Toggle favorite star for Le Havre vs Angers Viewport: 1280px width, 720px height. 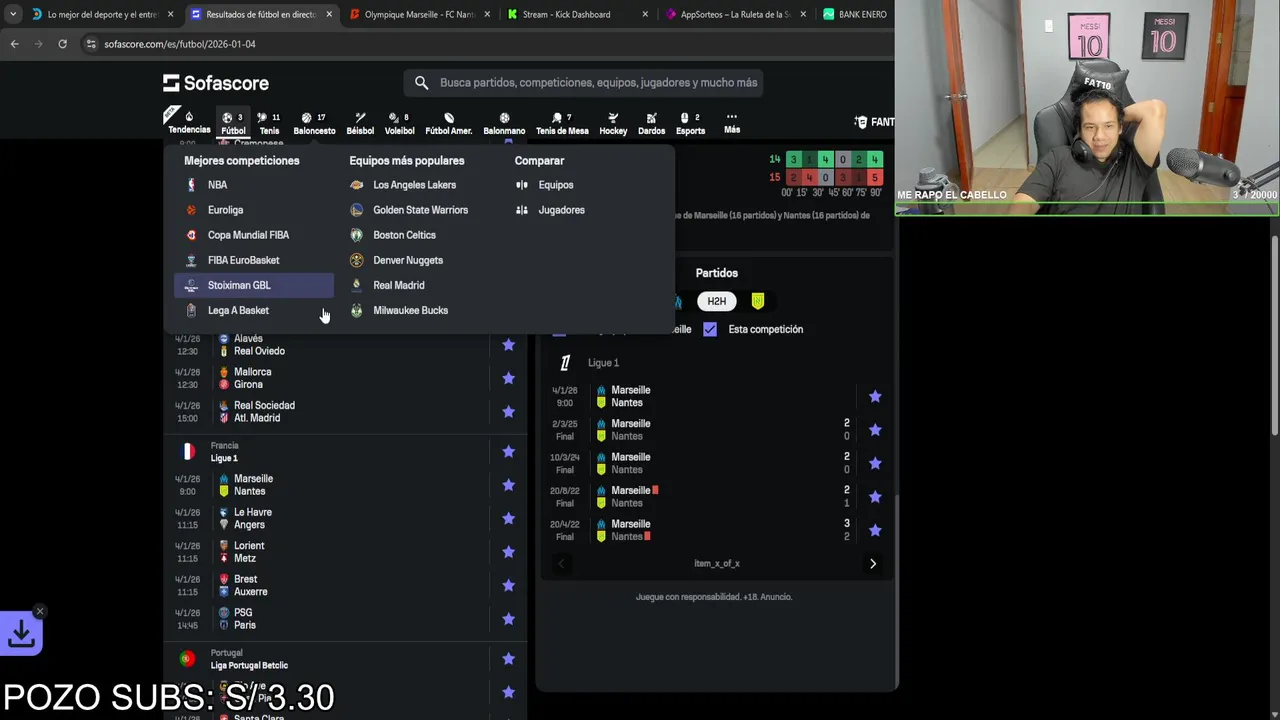(x=508, y=518)
